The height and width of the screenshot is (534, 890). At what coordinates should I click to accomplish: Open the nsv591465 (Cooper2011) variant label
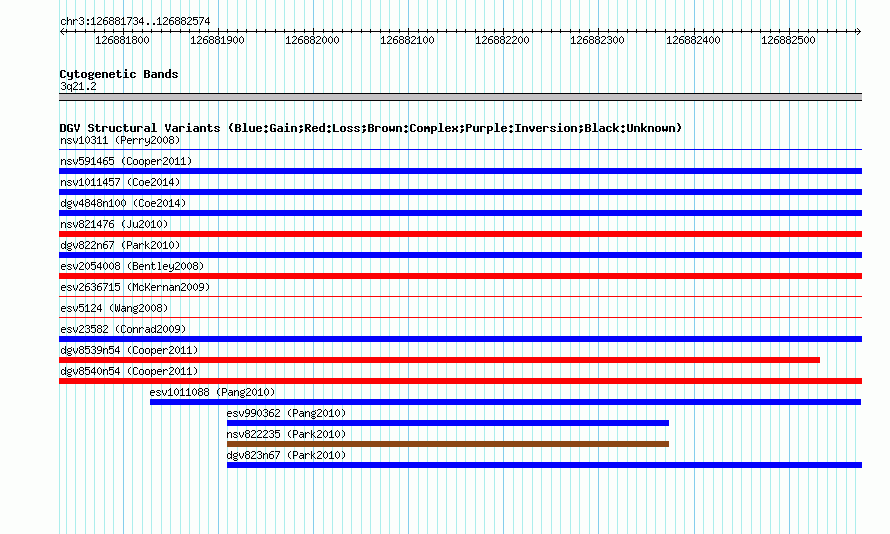click(x=126, y=161)
